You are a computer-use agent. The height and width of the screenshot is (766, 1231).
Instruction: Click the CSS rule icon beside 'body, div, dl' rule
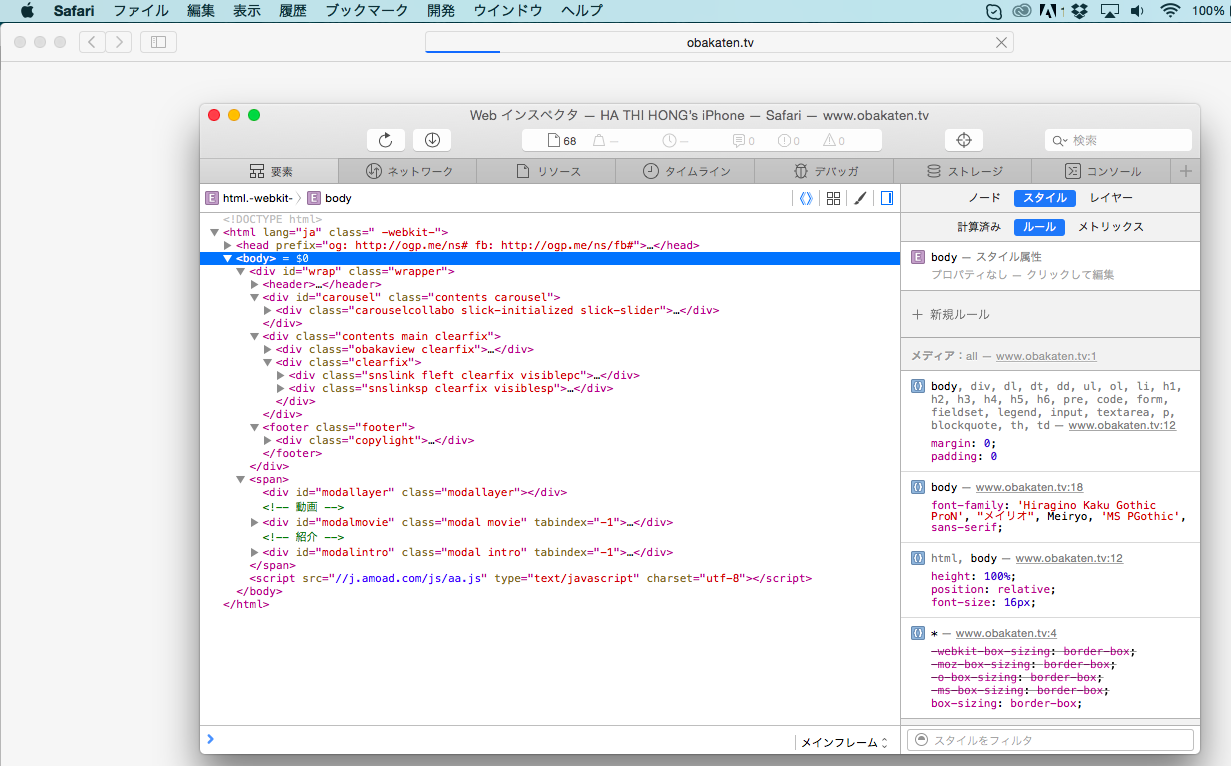(918, 386)
